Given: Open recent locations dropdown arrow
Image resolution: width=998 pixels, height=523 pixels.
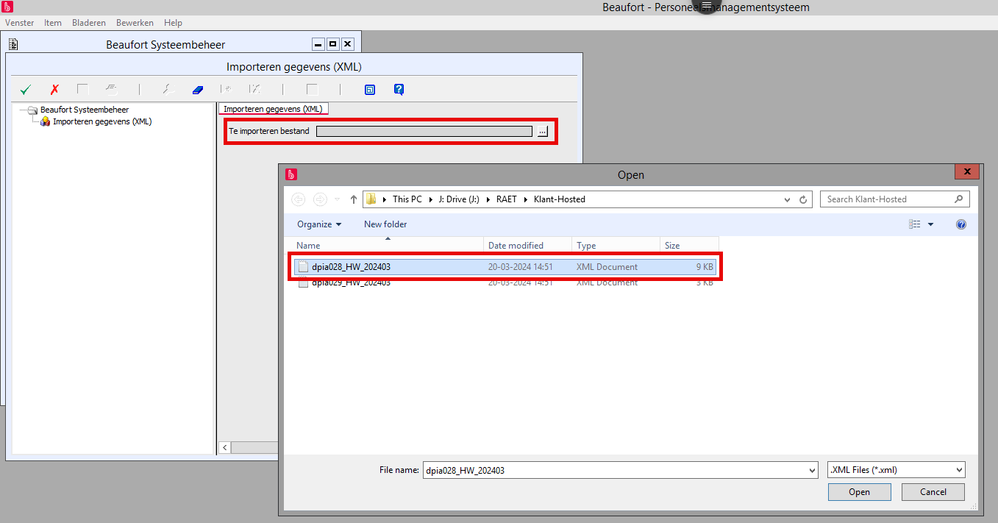Looking at the screenshot, I should click(337, 199).
